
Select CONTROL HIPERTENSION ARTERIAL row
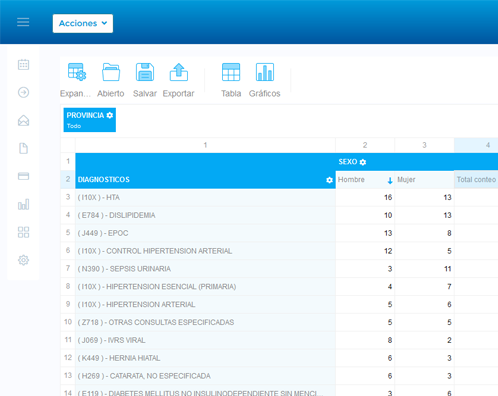coord(205,251)
